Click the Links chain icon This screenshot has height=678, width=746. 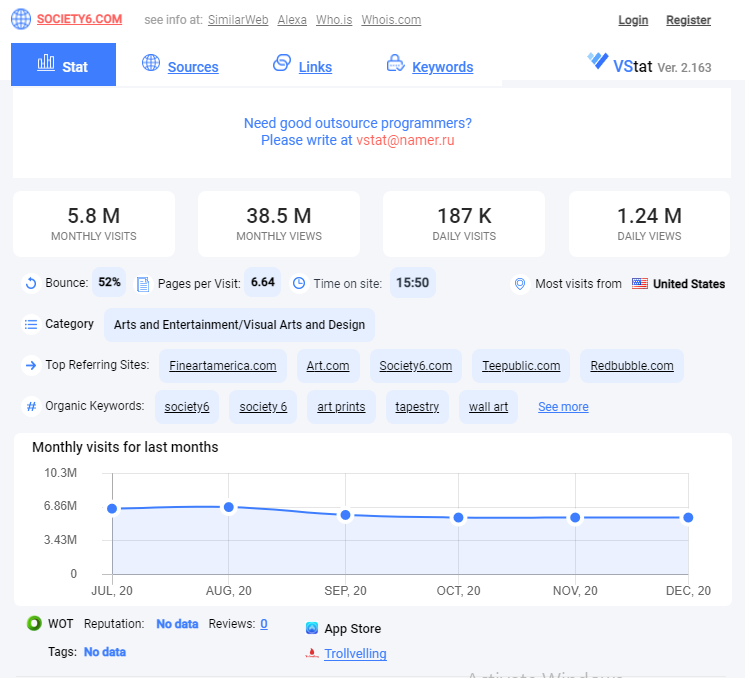282,63
